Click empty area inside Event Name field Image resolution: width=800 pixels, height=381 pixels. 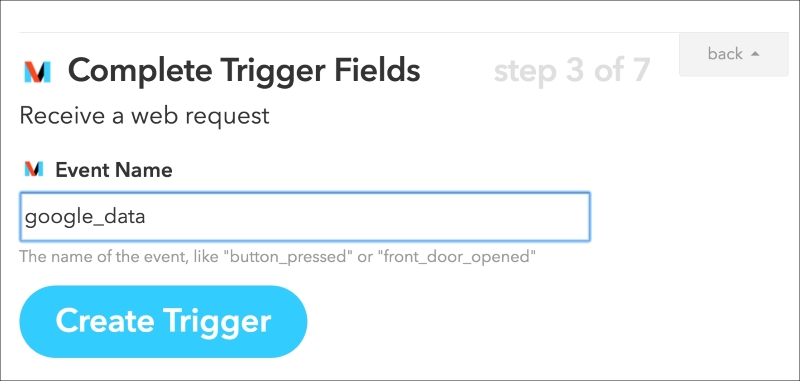click(367, 217)
